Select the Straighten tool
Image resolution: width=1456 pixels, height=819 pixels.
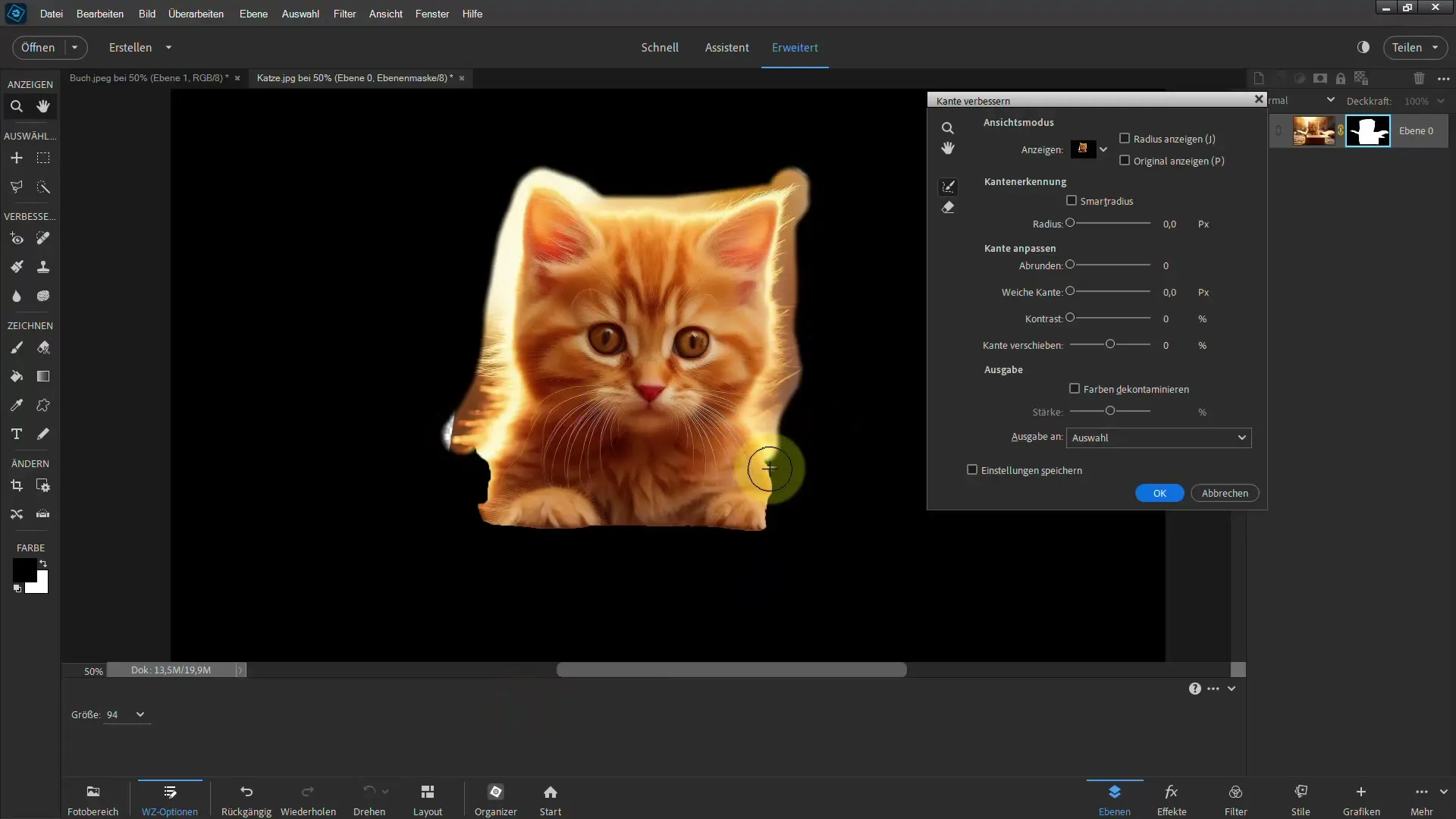point(43,514)
